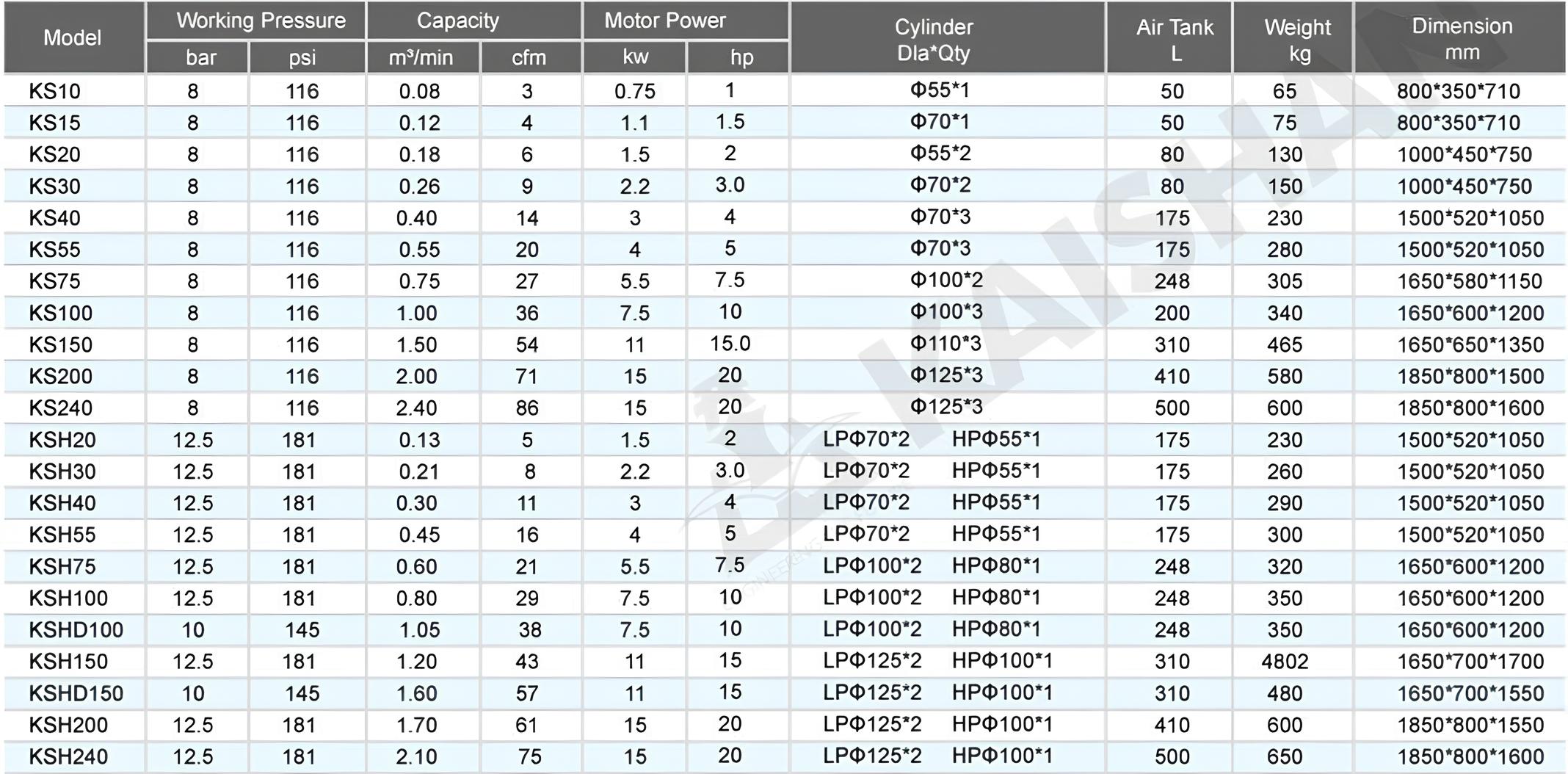
Task: Click the Cylinder Dia*Qty header
Action: (933, 40)
